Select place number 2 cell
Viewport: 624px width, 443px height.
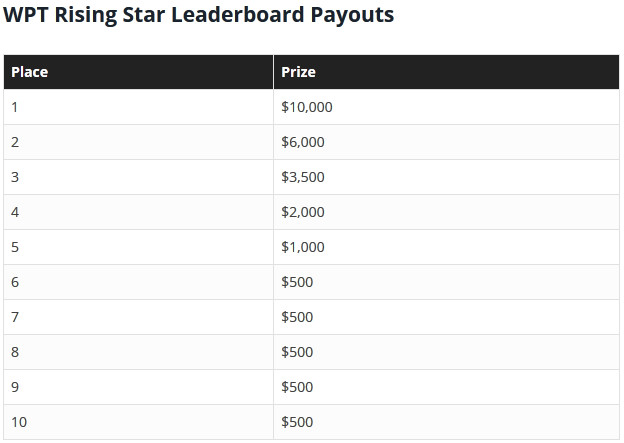point(138,142)
